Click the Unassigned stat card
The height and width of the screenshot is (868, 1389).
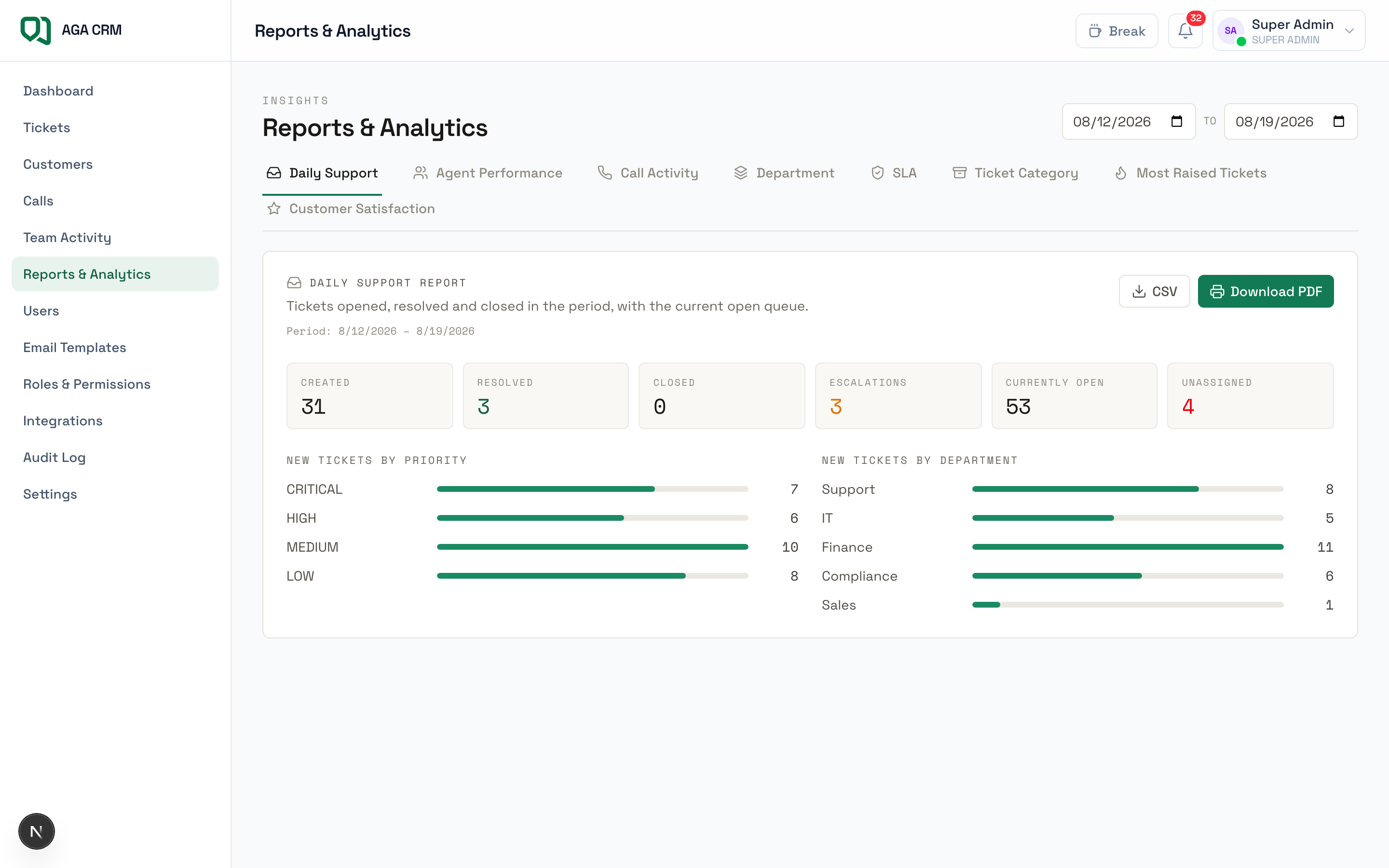[1250, 395]
